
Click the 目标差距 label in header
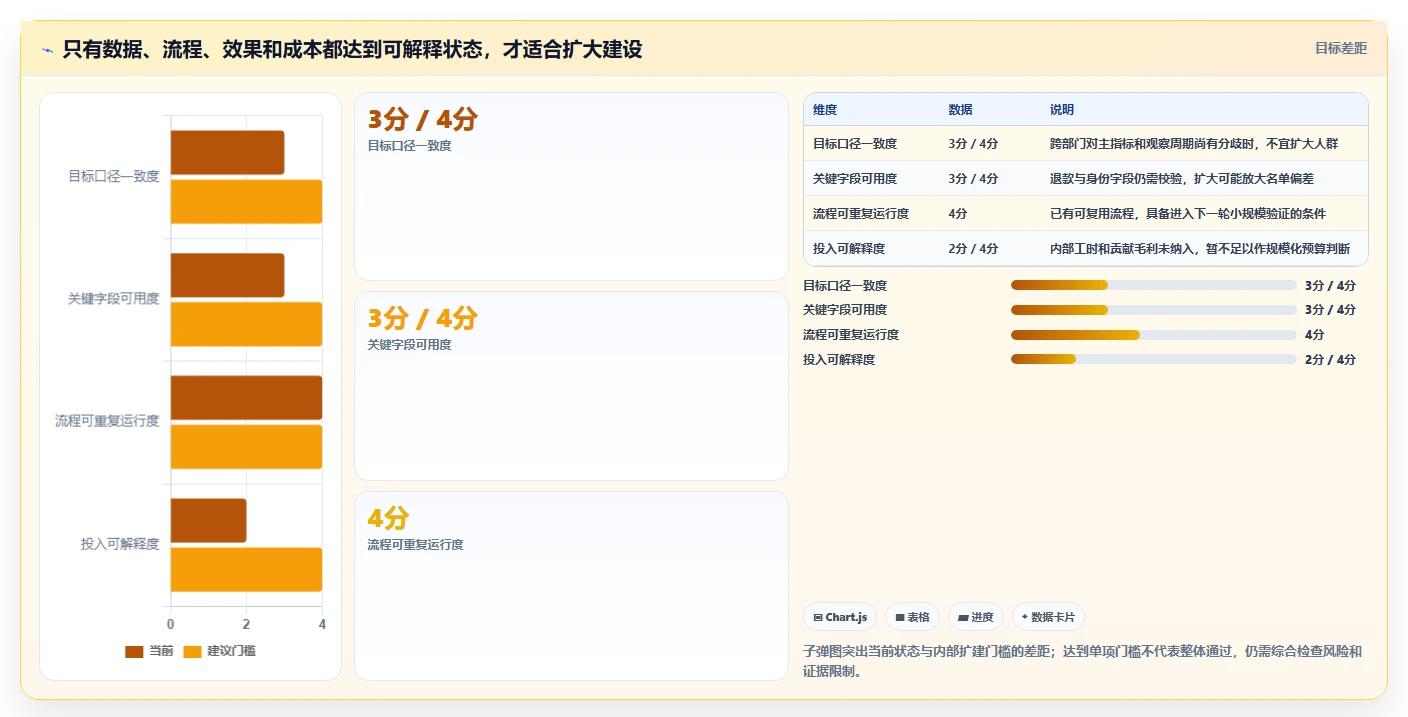(1340, 48)
